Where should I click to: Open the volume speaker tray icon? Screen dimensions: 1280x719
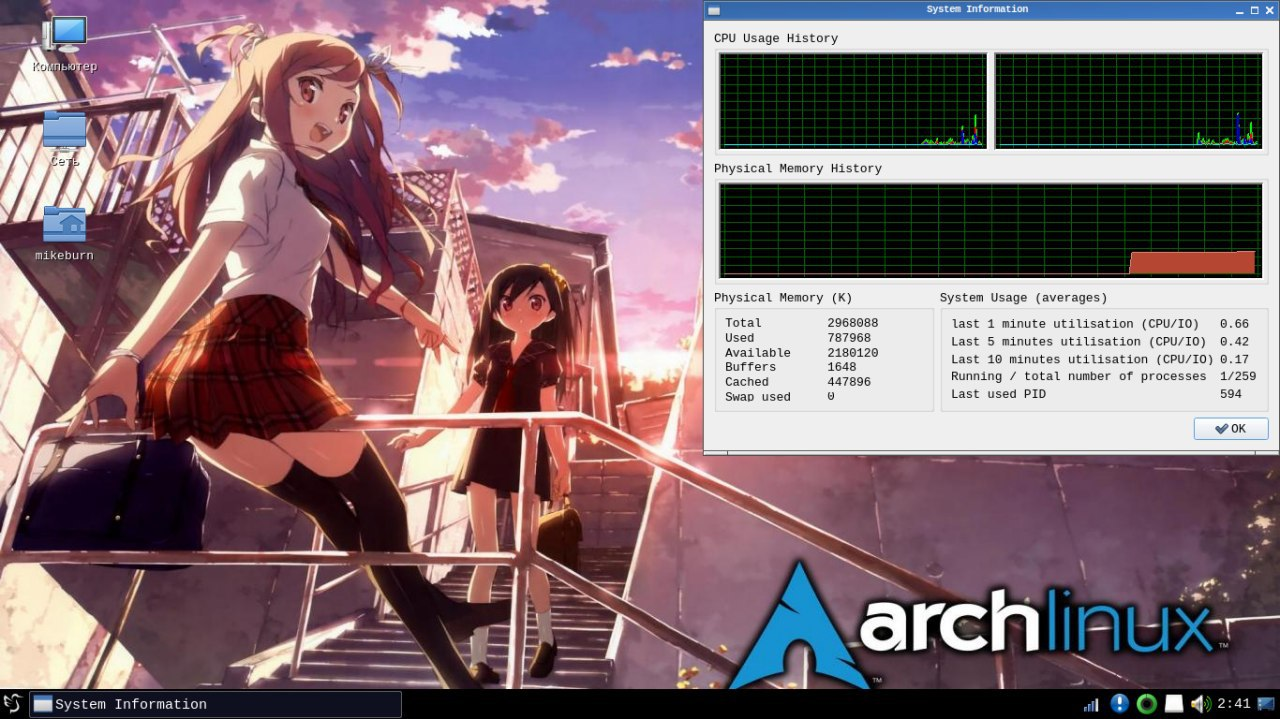pos(1200,704)
